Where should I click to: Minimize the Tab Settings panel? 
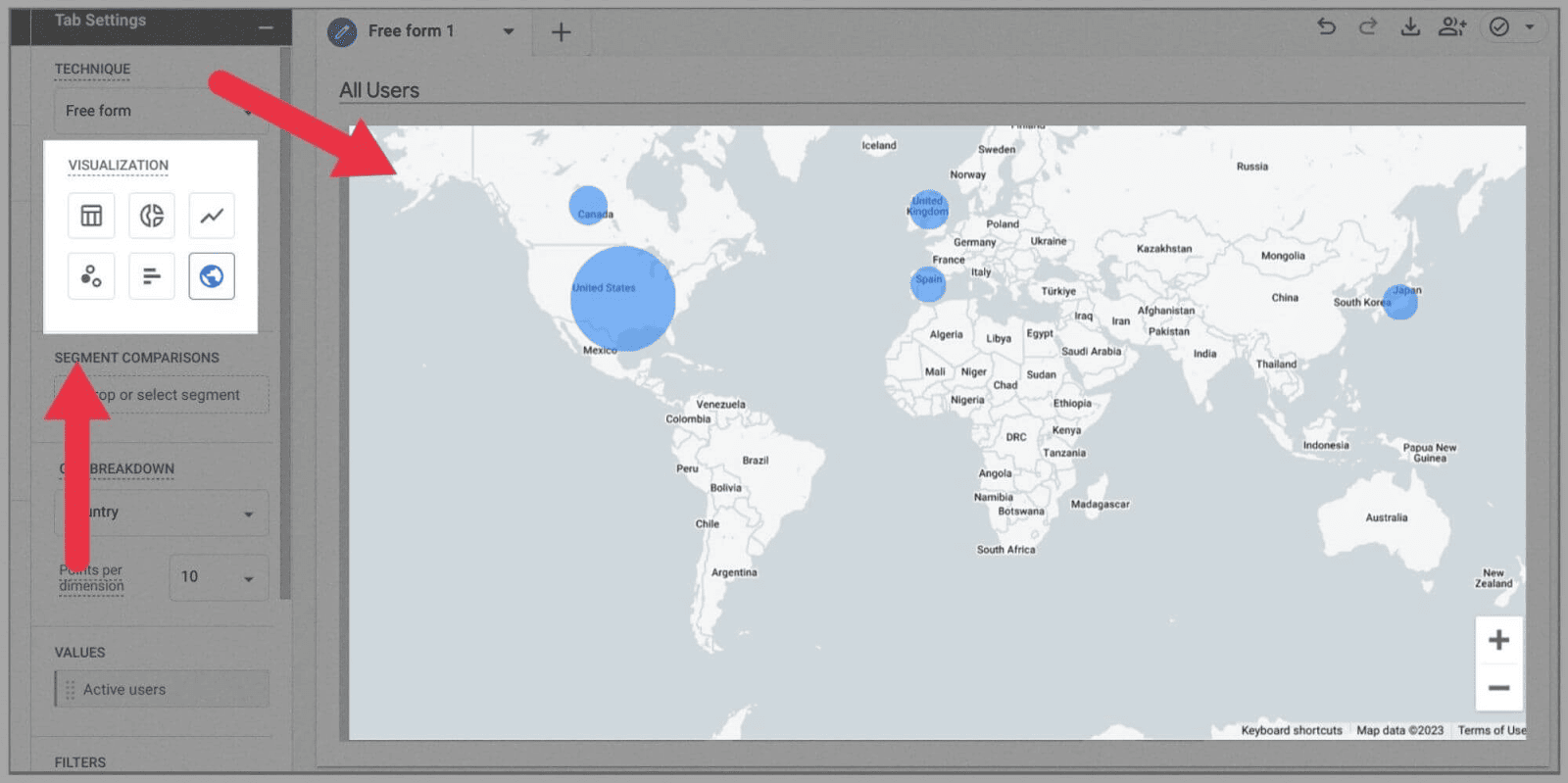click(x=266, y=27)
